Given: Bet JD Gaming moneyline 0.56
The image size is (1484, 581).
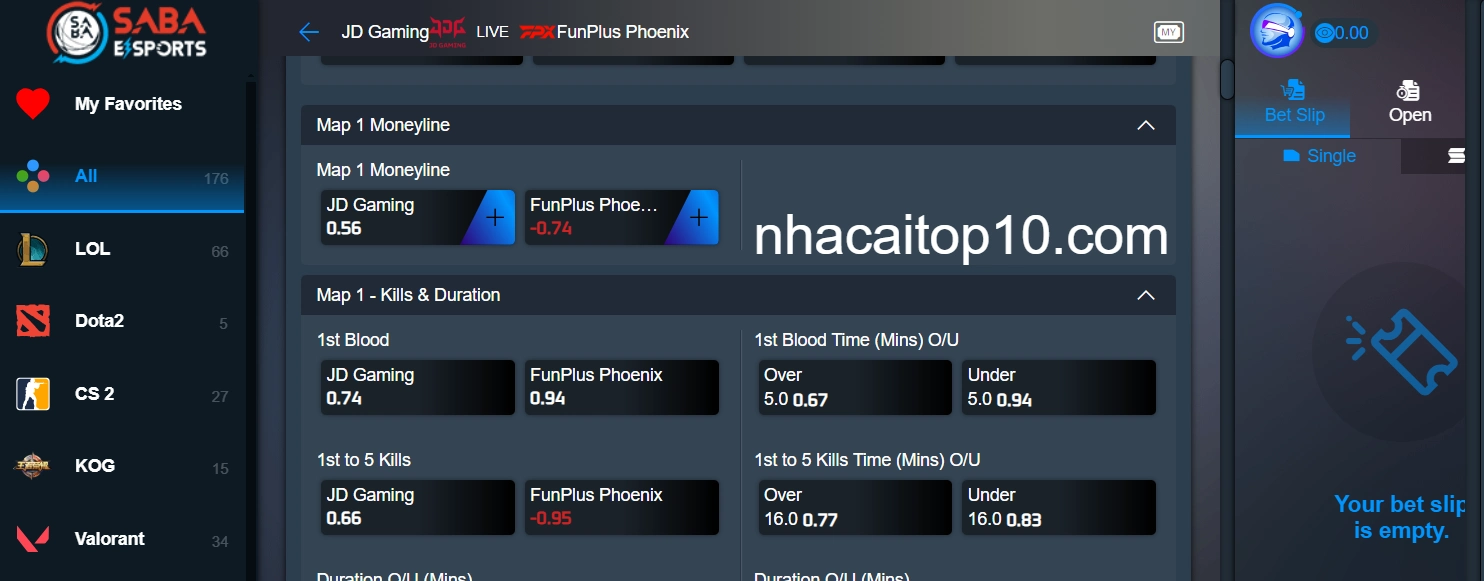Looking at the screenshot, I should 418,217.
